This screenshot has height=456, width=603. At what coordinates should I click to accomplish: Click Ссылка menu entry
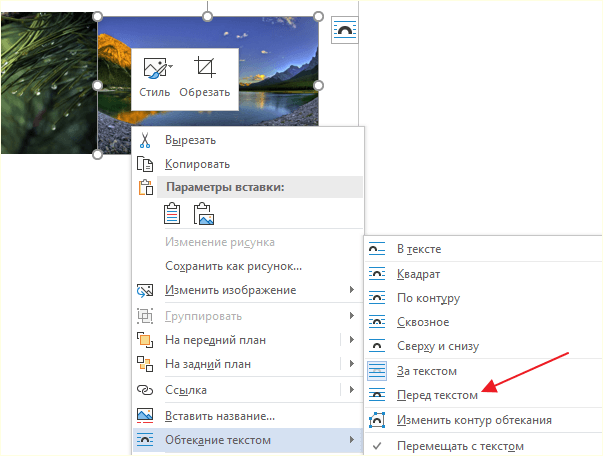click(248, 390)
